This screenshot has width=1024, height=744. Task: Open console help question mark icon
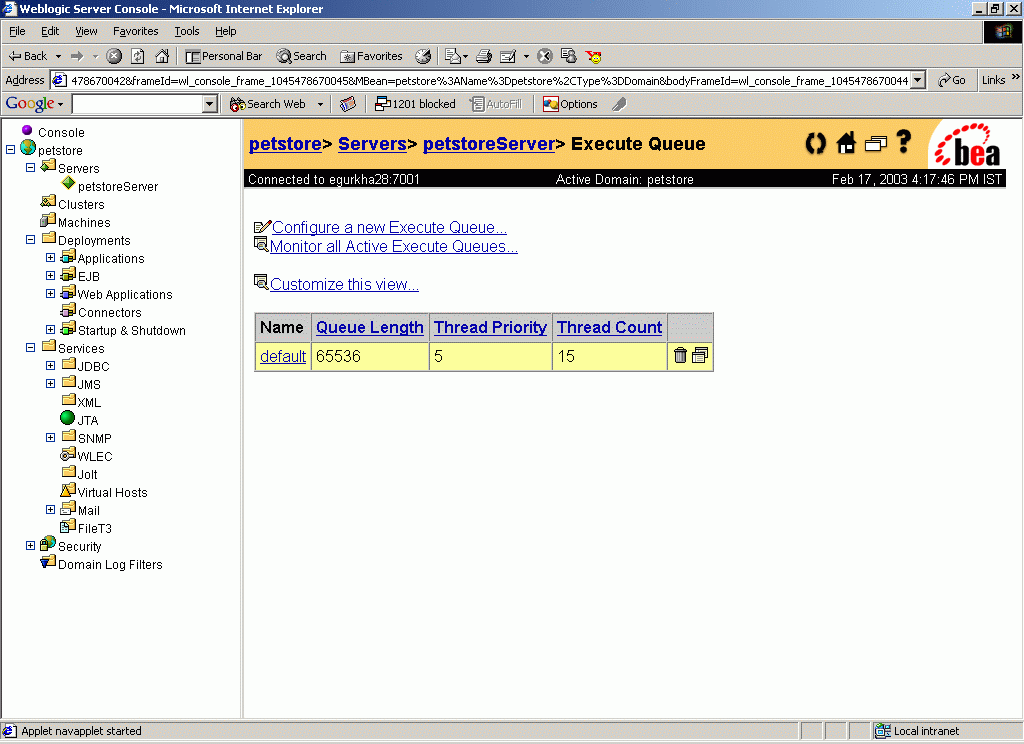[904, 141]
